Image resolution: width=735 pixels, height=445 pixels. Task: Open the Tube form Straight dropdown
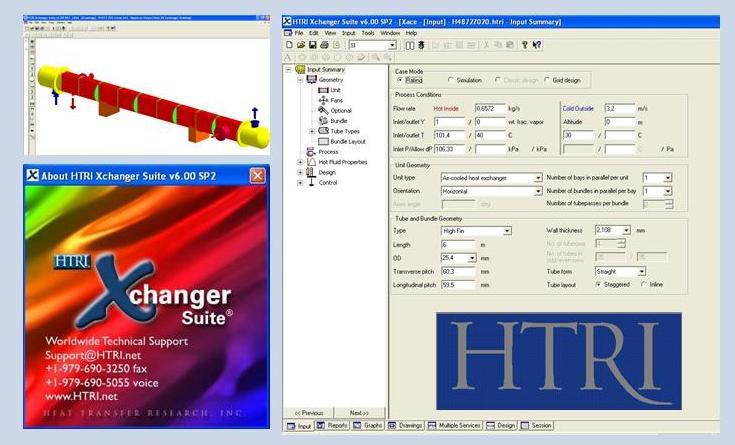tap(641, 272)
